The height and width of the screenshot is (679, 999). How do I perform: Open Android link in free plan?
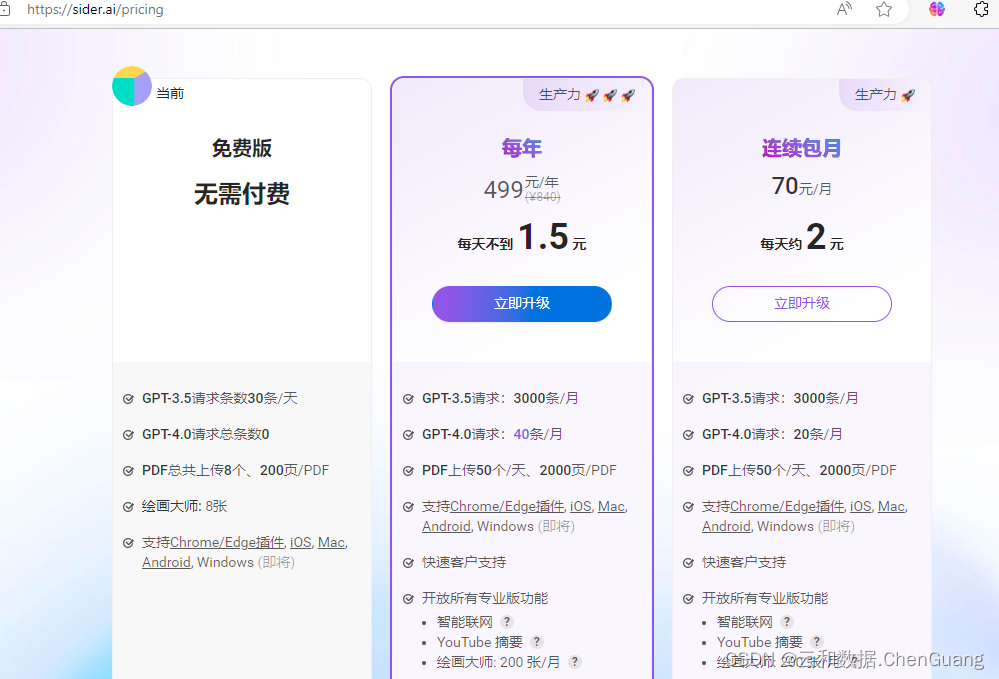[166, 562]
